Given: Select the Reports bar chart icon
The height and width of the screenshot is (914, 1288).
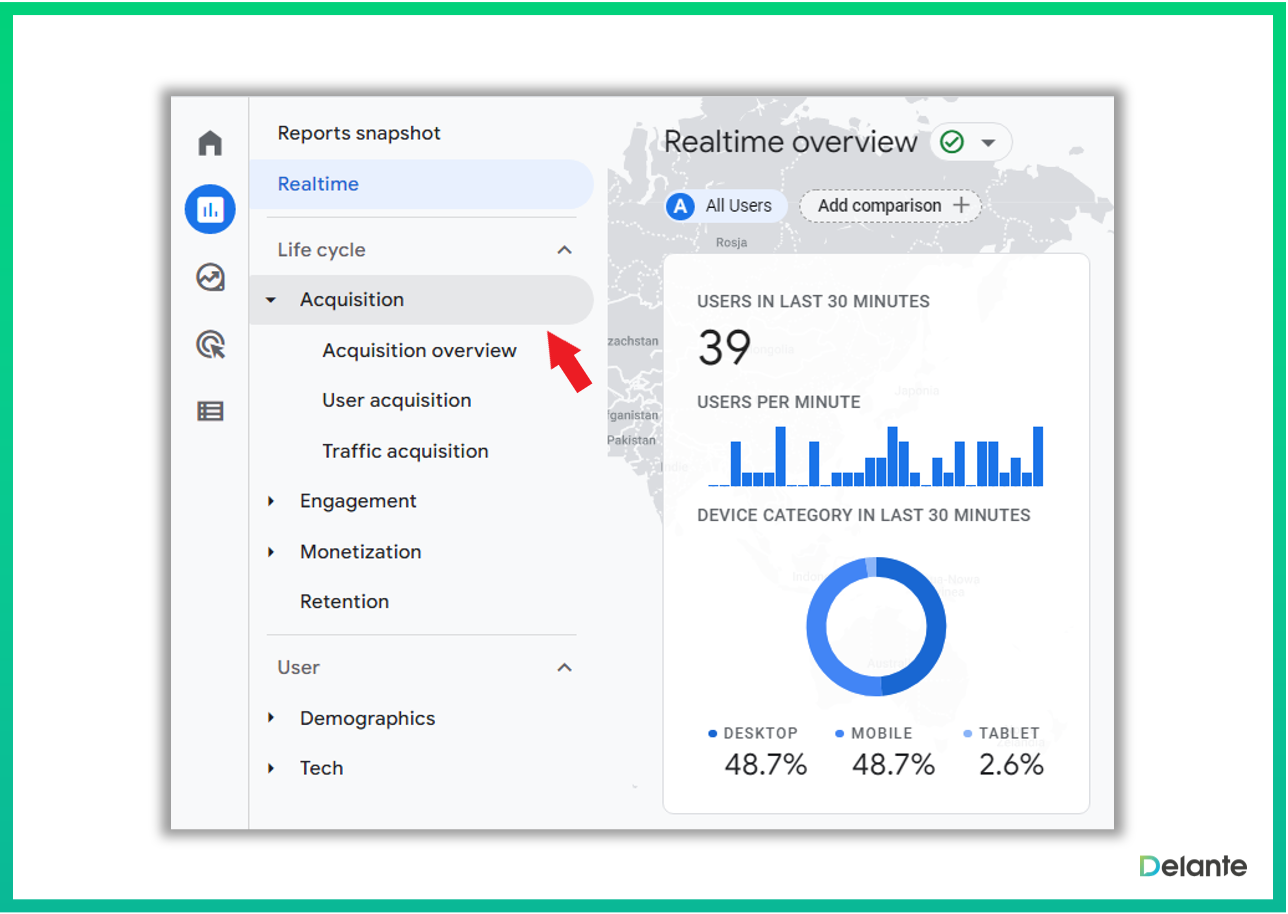Looking at the screenshot, I should pyautogui.click(x=210, y=210).
